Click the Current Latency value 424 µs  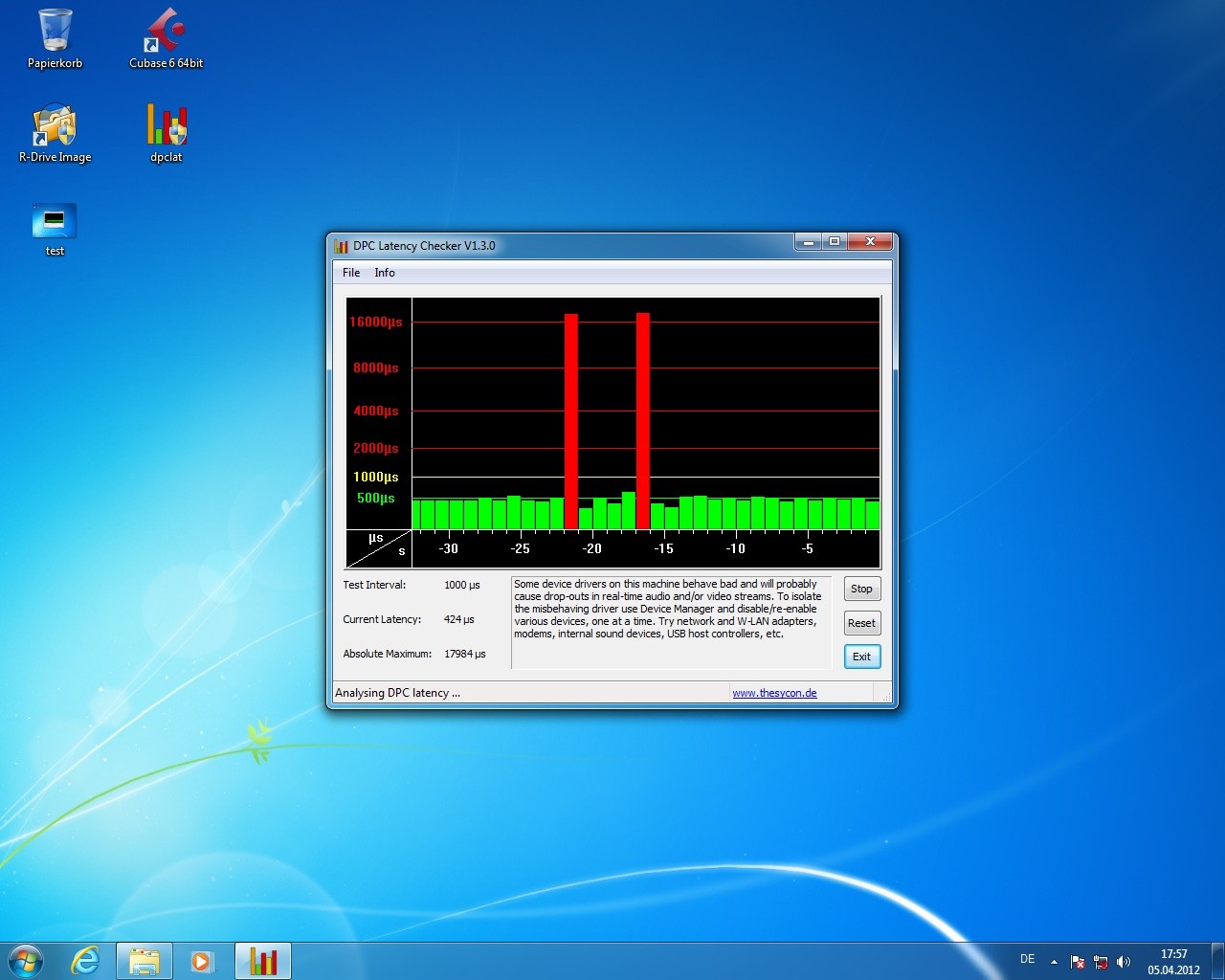click(459, 619)
